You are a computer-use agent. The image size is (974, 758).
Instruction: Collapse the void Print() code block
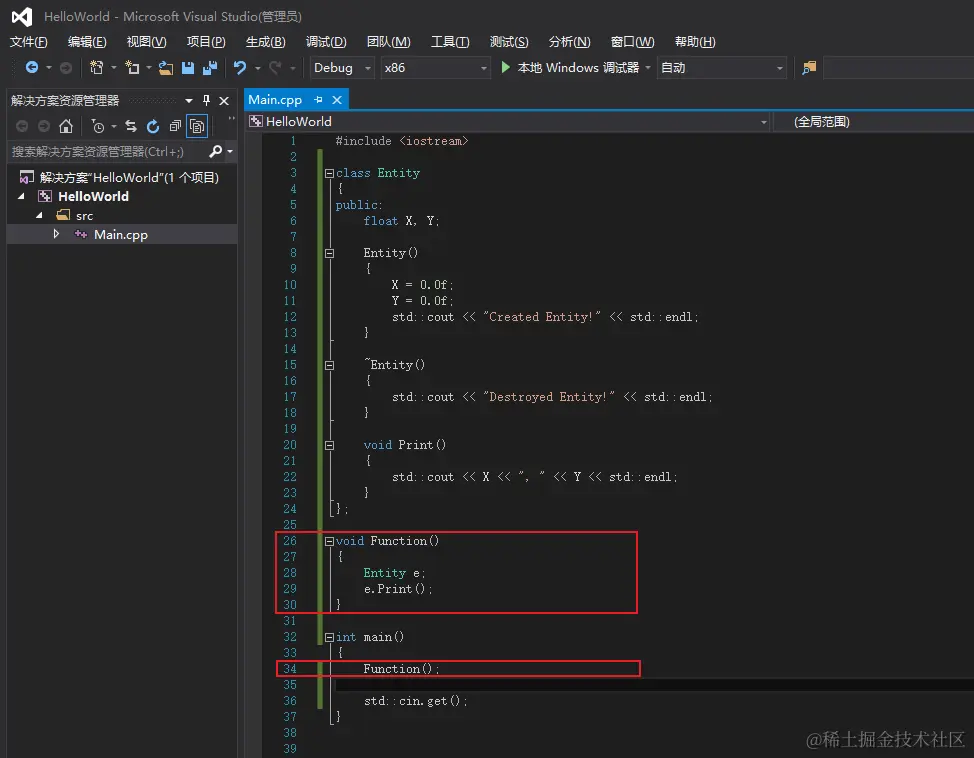329,445
